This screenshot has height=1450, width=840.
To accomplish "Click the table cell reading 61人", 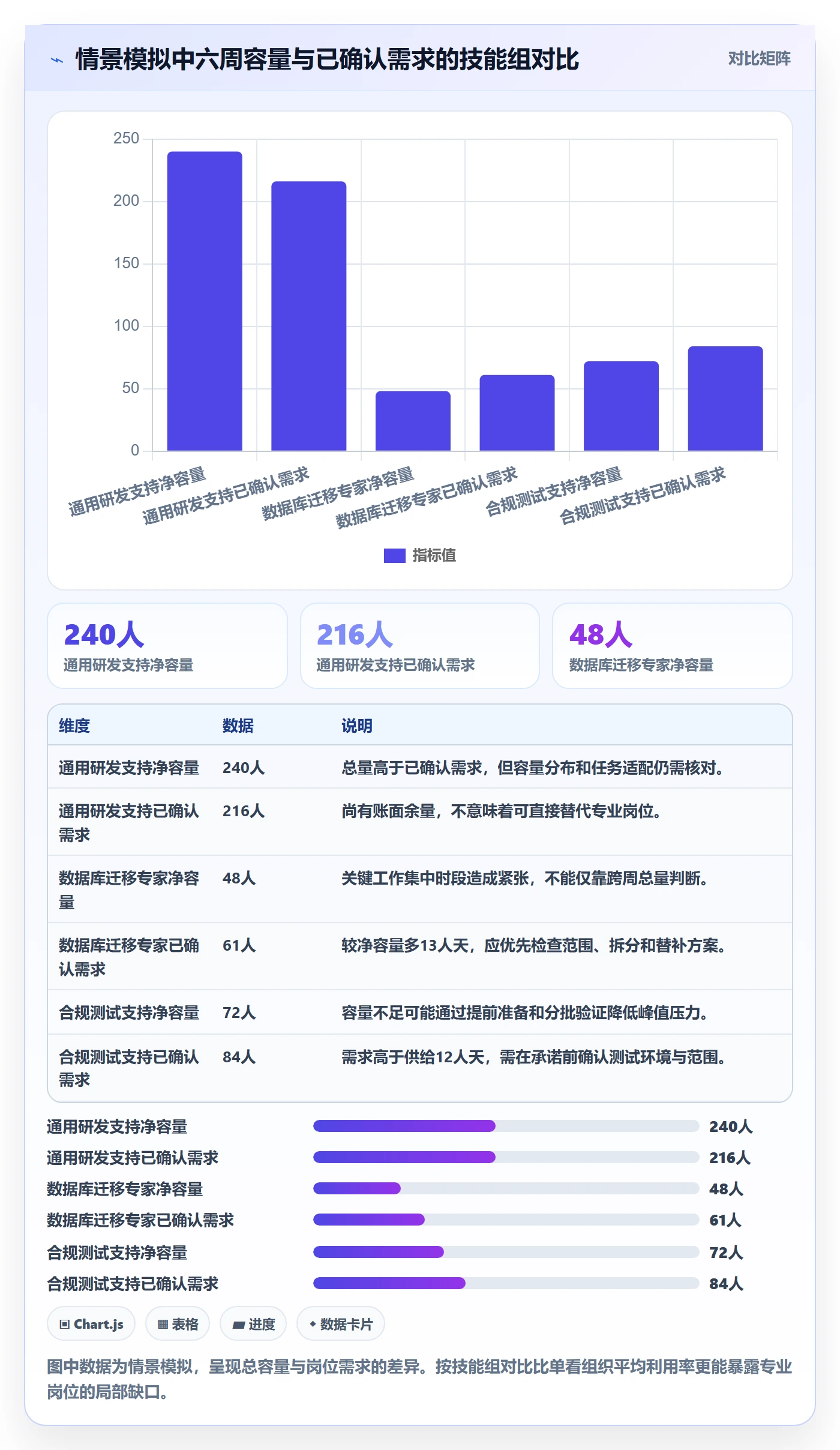I will pyautogui.click(x=239, y=945).
